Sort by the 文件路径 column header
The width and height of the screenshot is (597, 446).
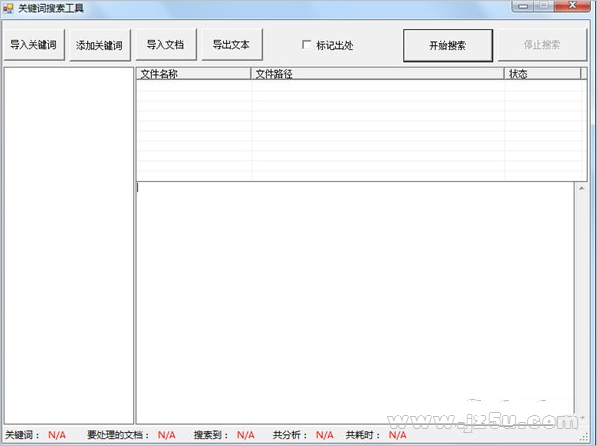point(377,74)
